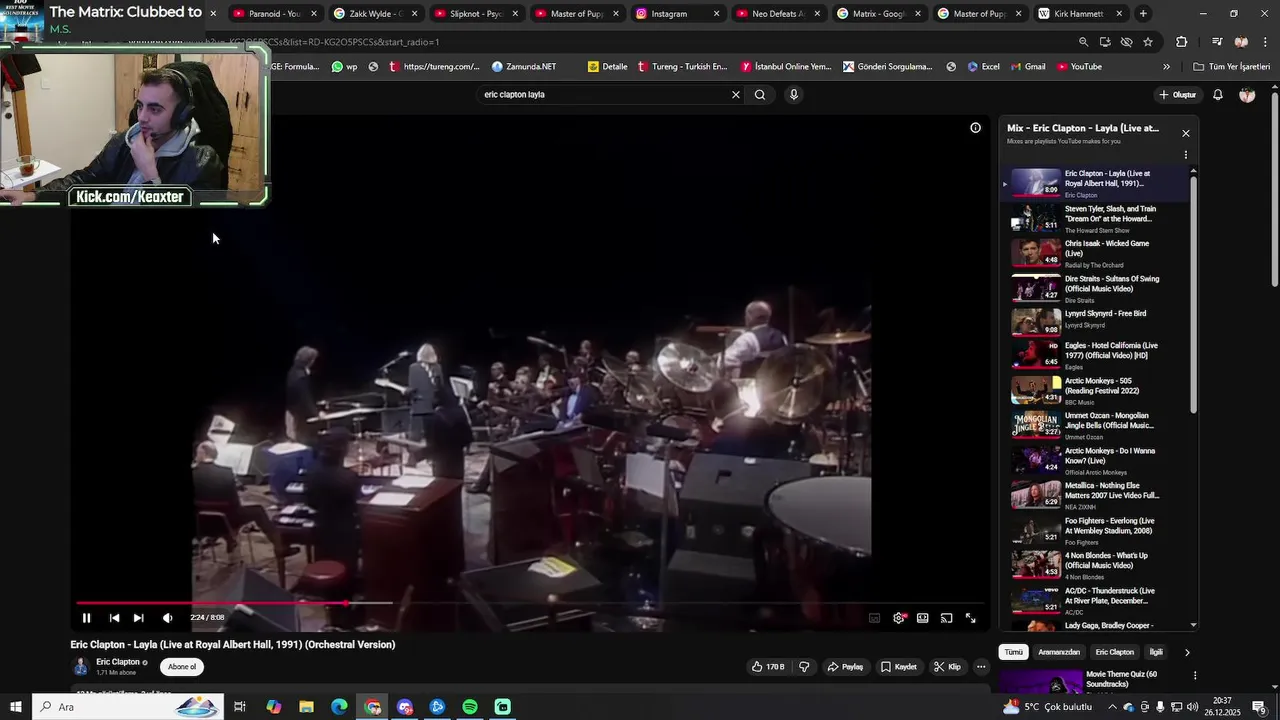Play Lynyrd Skynyrd - Free Bird
The height and width of the screenshot is (720, 1280).
tap(1098, 320)
